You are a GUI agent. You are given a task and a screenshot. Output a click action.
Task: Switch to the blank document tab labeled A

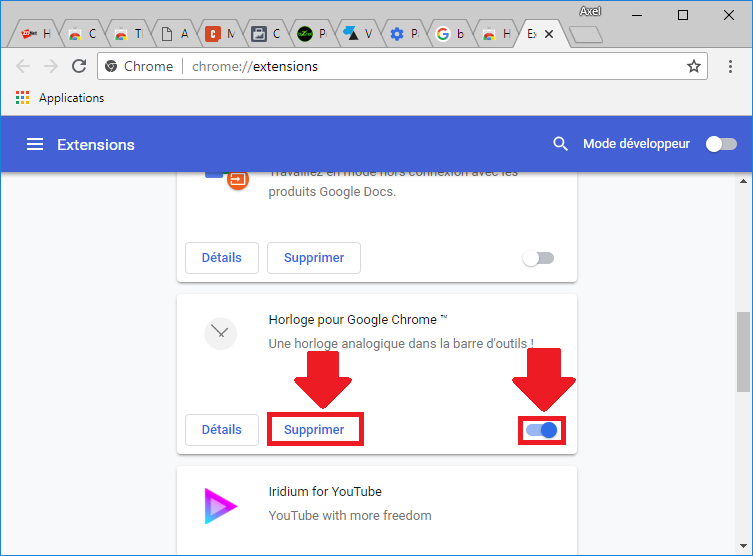(174, 34)
